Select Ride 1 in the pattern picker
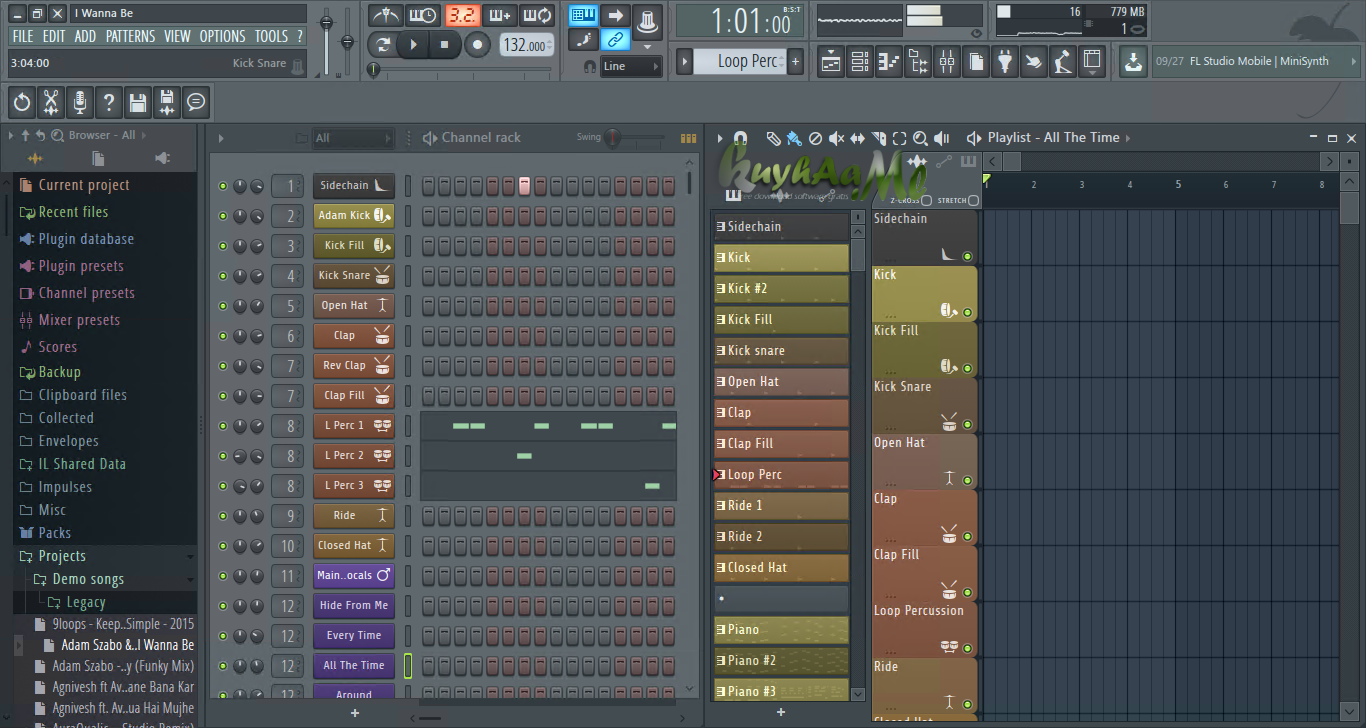This screenshot has height=728, width=1366. (781, 506)
